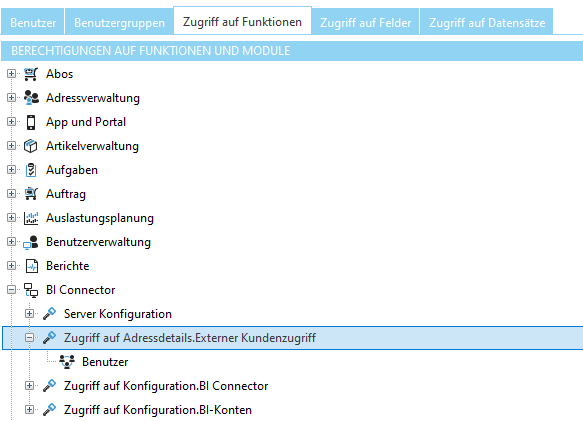Click the BI Connector network icon
Screen dimensions: 583x421
click(x=31, y=290)
